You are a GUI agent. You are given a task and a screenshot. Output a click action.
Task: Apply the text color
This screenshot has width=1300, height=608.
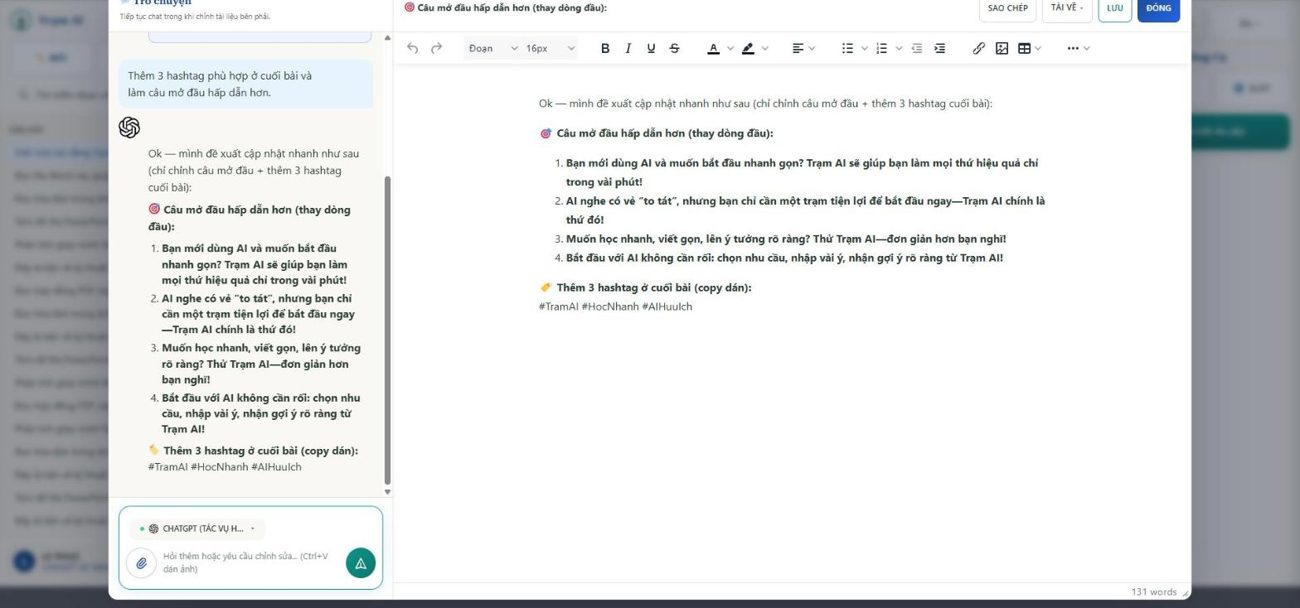coord(713,48)
